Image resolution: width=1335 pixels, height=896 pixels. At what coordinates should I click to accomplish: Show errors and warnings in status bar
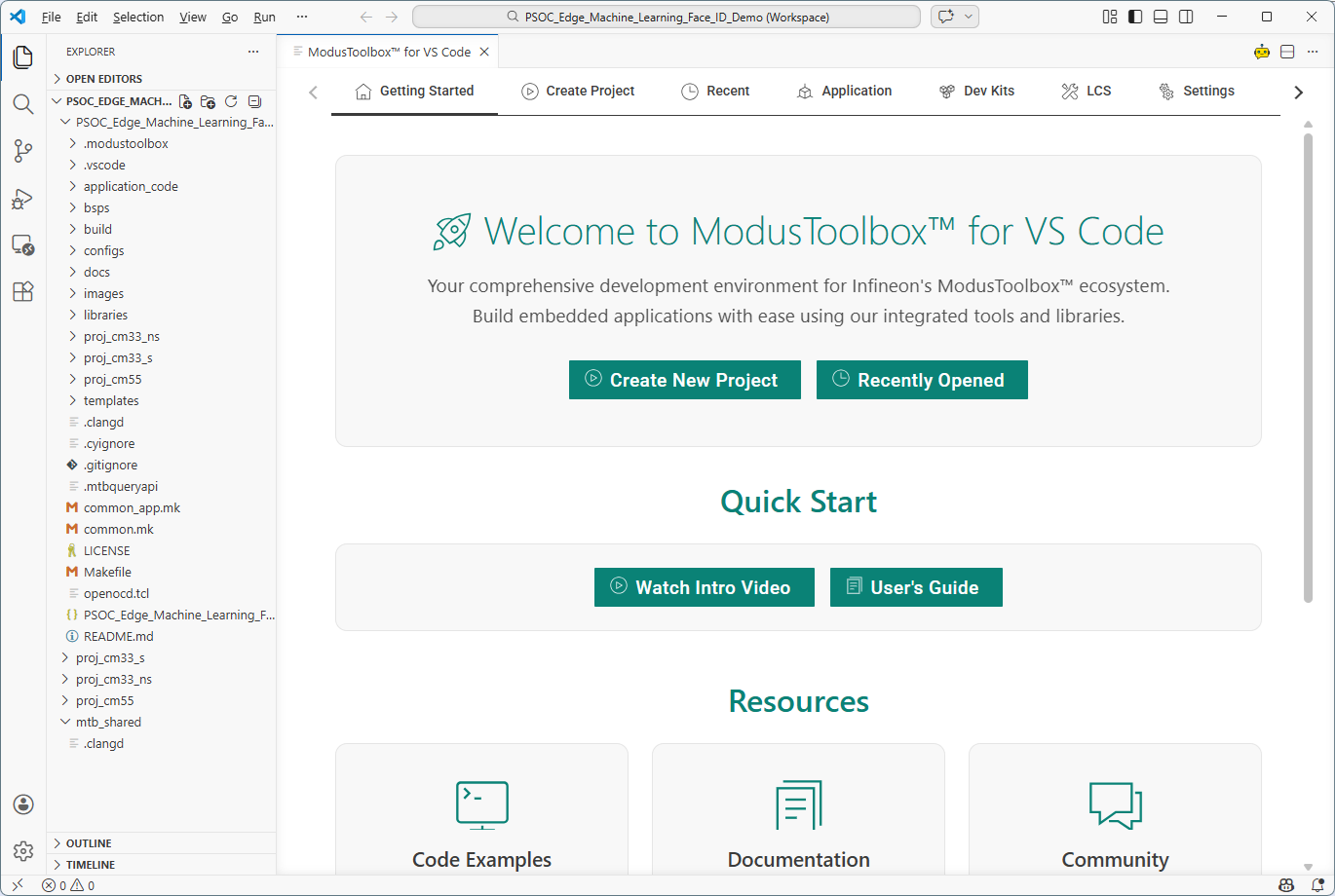(68, 885)
